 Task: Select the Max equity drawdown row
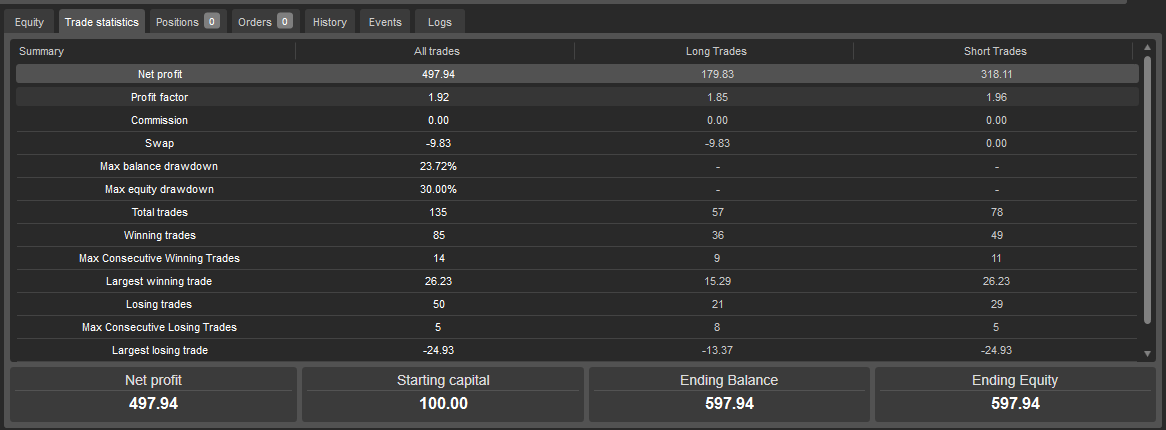pos(577,189)
